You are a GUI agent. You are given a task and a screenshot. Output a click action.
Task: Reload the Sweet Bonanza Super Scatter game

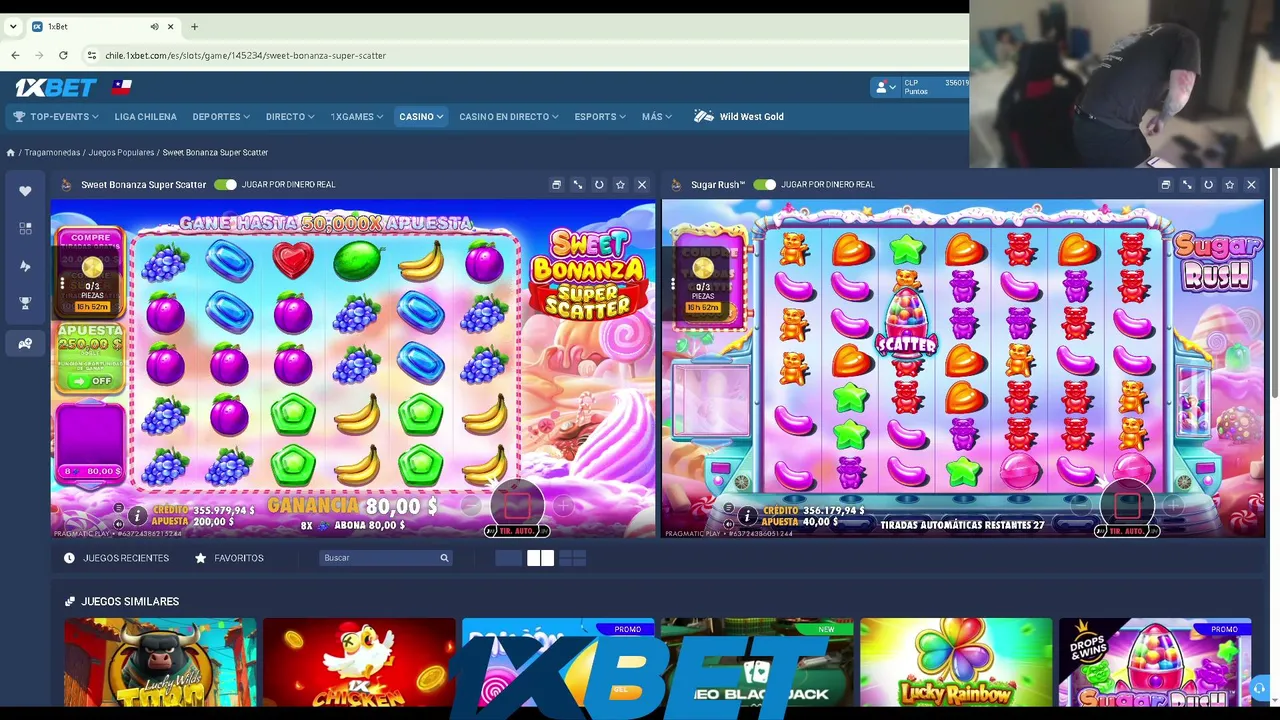click(x=599, y=184)
